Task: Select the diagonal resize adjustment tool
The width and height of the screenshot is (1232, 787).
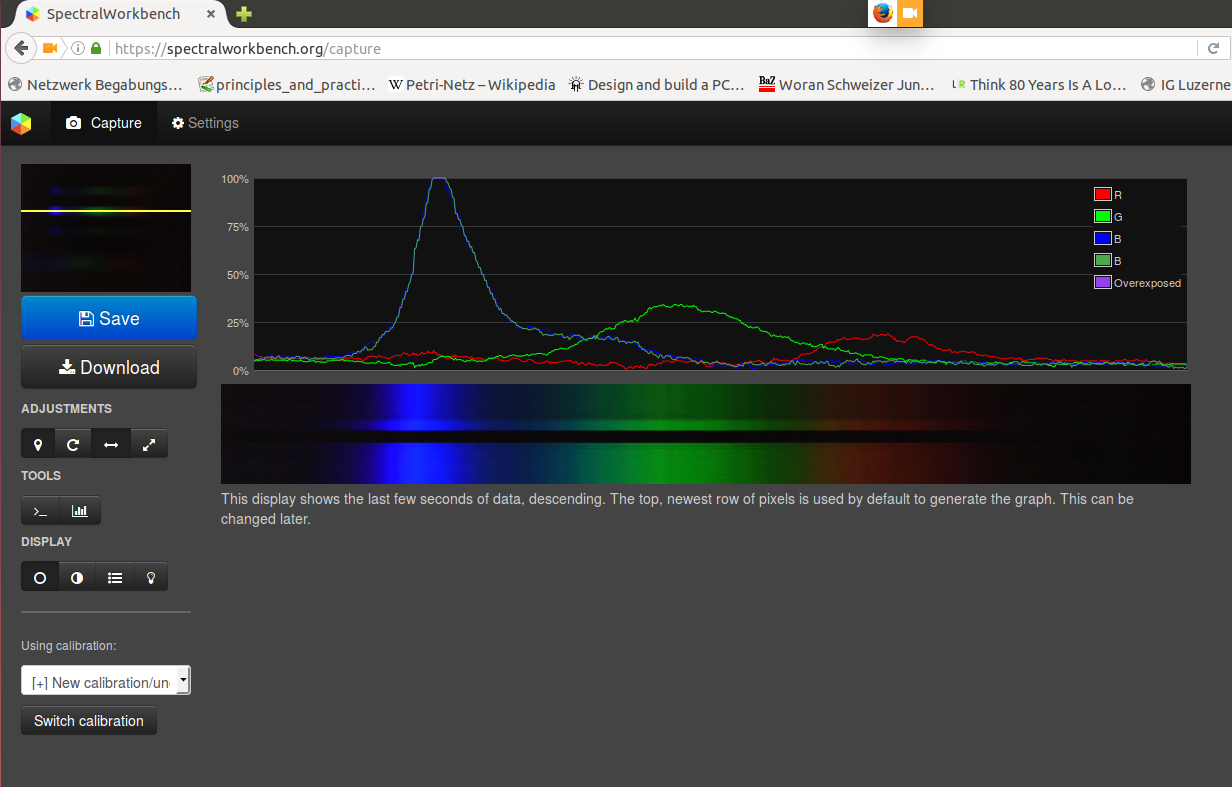Action: (x=148, y=443)
